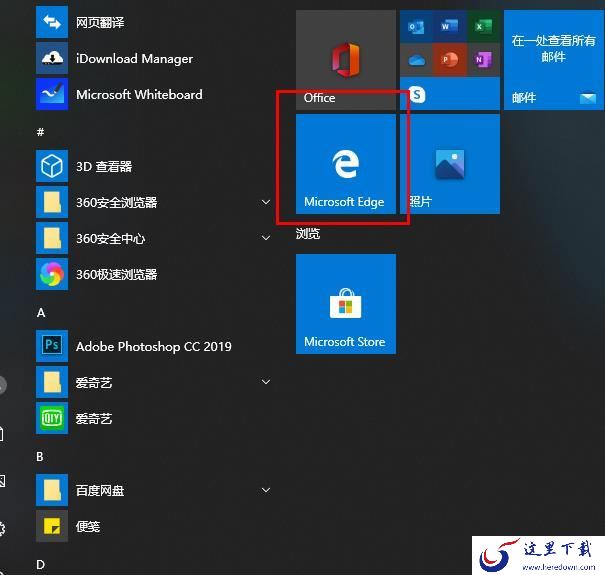Viewport: 605px width, 575px height.
Task: Launch the green 爱奇艺 app icon
Action: (x=52, y=418)
